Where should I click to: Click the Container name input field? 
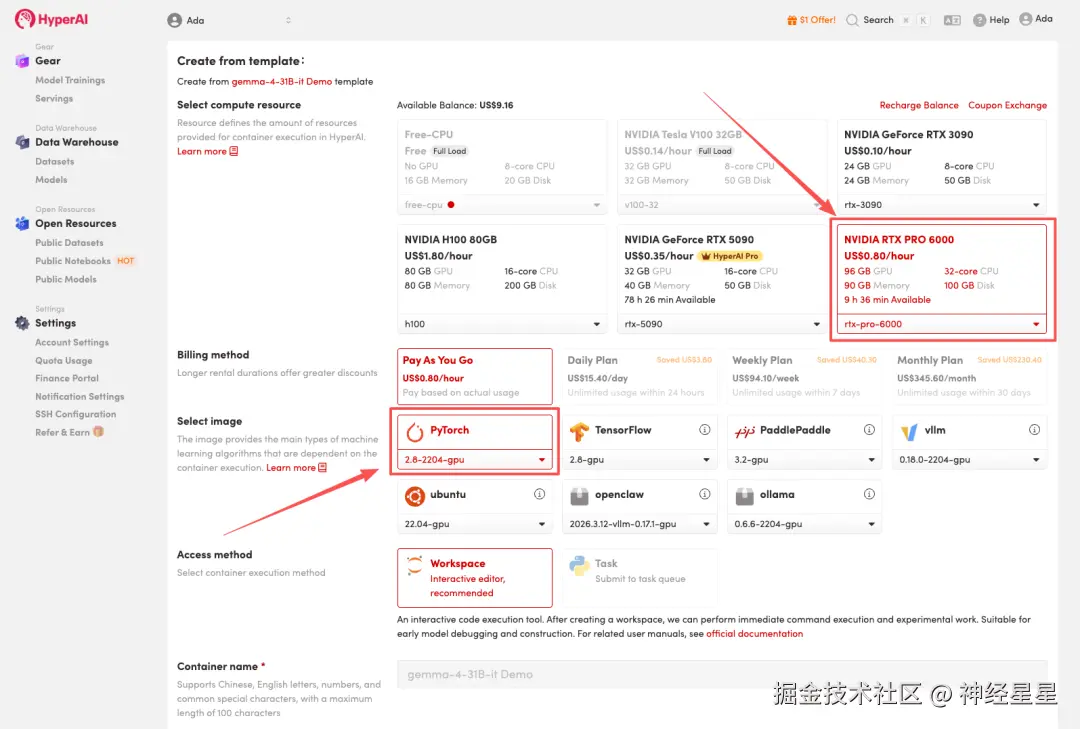click(722, 675)
